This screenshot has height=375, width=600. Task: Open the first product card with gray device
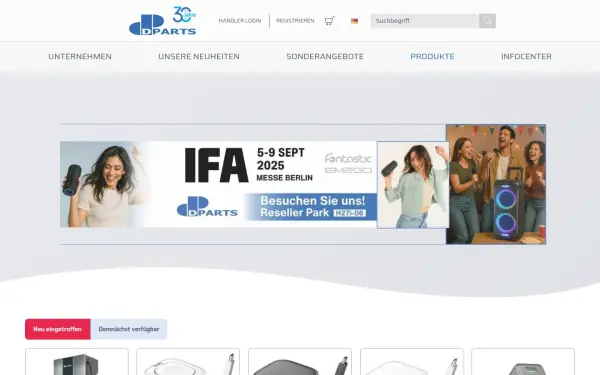point(77,362)
